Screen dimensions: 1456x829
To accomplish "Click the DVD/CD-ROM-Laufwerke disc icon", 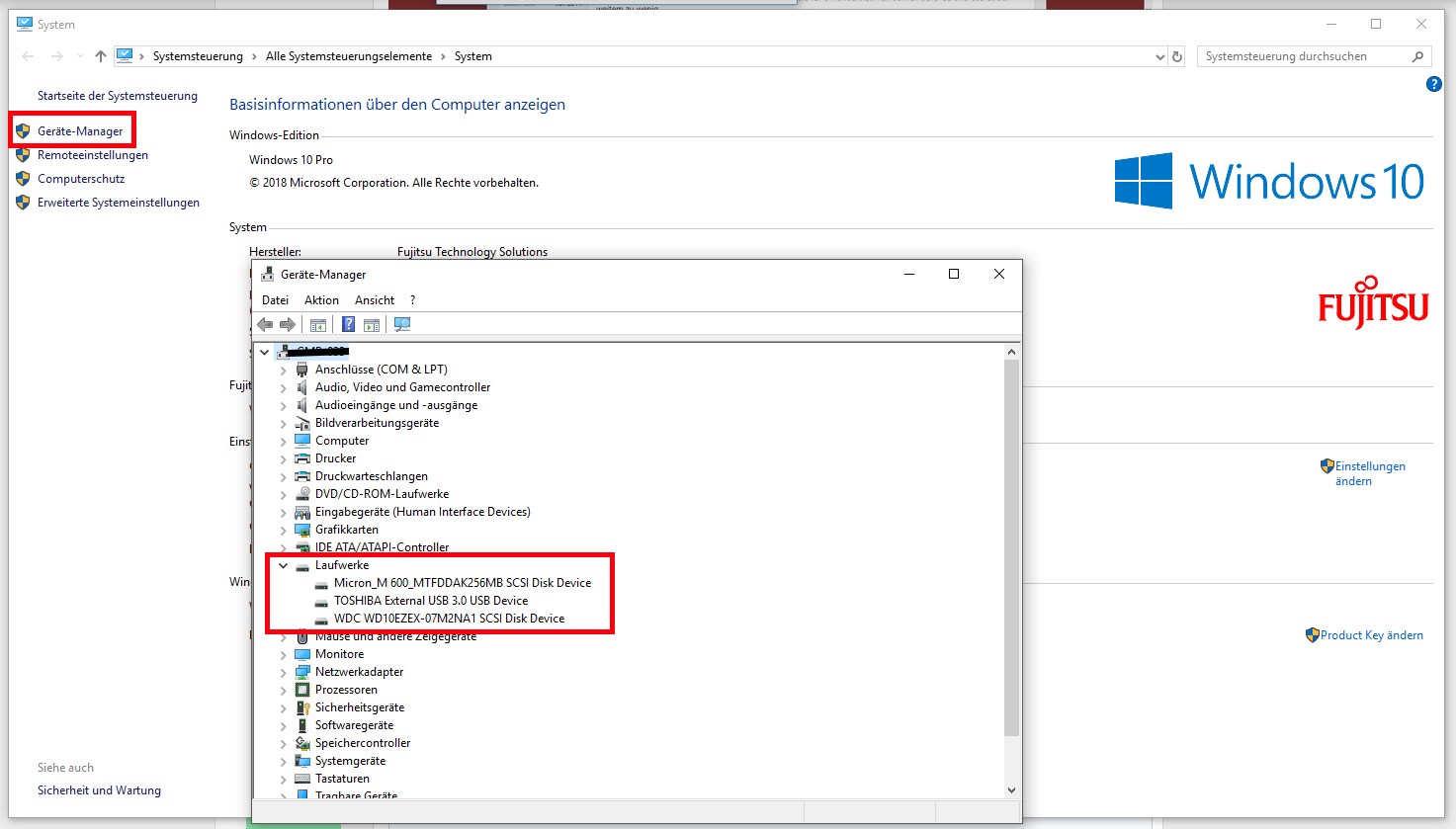I will coord(302,494).
